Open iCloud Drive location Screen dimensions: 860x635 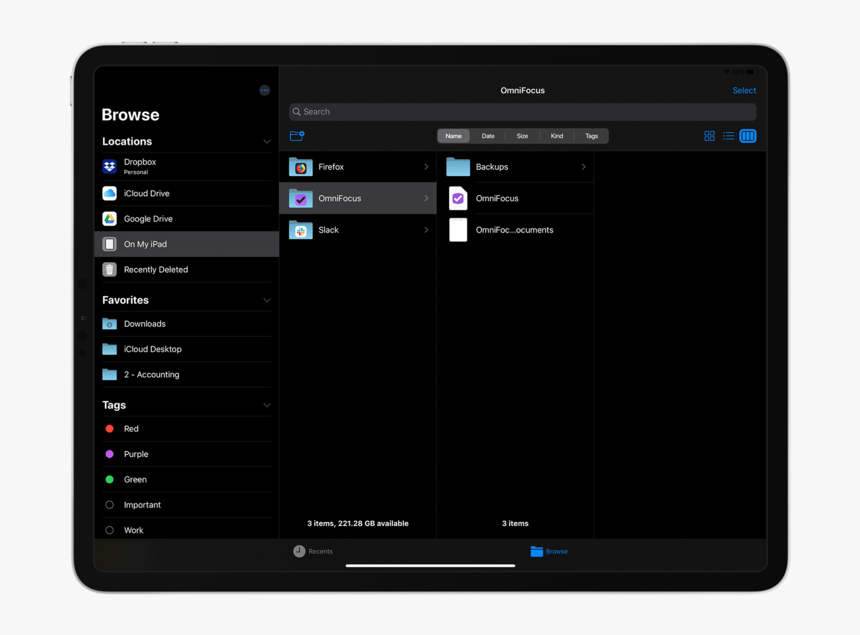tap(186, 193)
